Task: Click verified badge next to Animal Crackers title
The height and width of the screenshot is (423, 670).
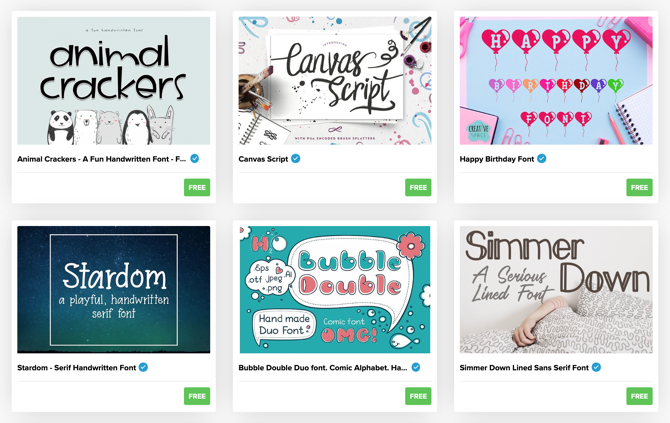Action: [x=194, y=159]
